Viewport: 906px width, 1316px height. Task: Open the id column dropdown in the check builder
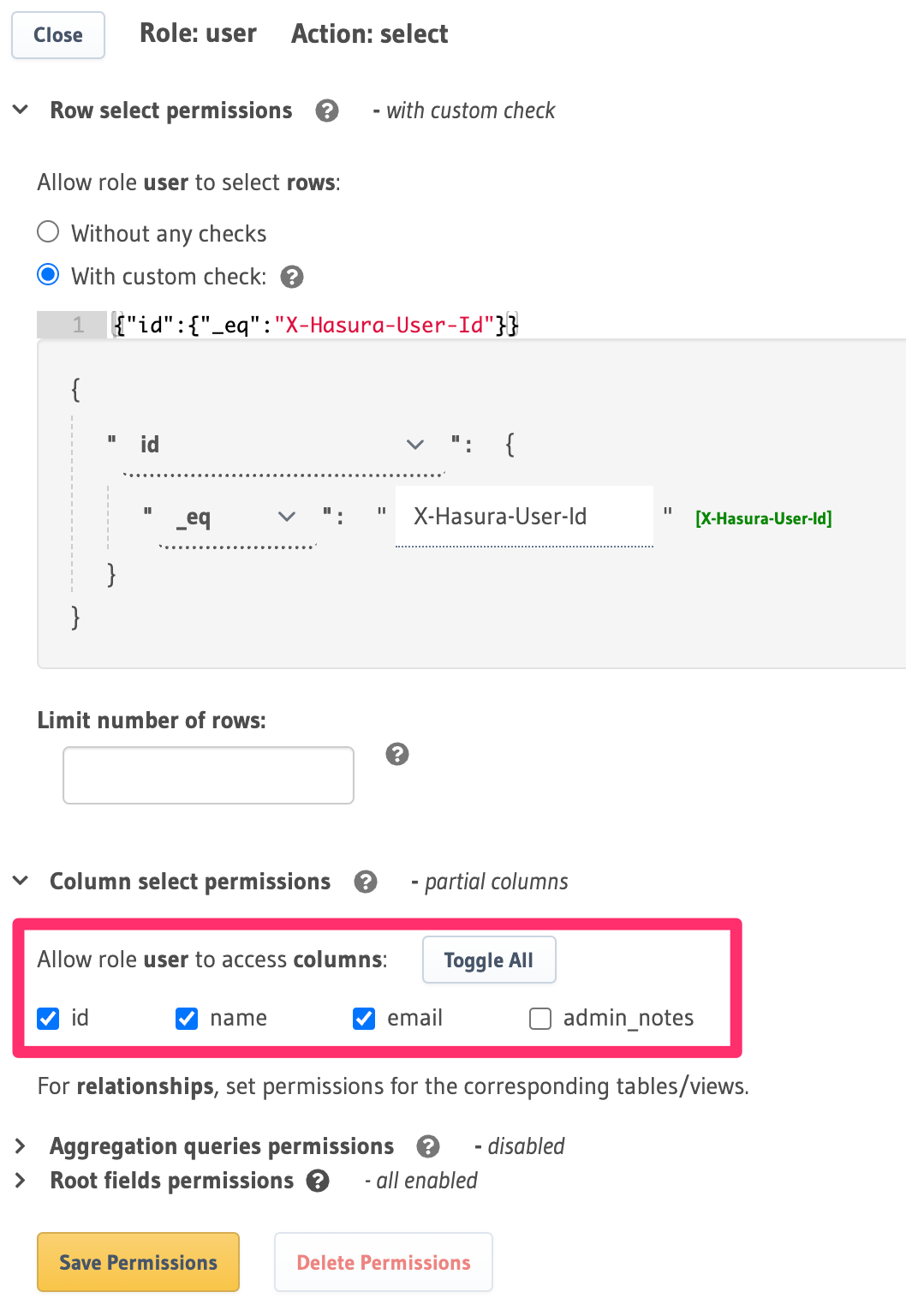(x=414, y=444)
